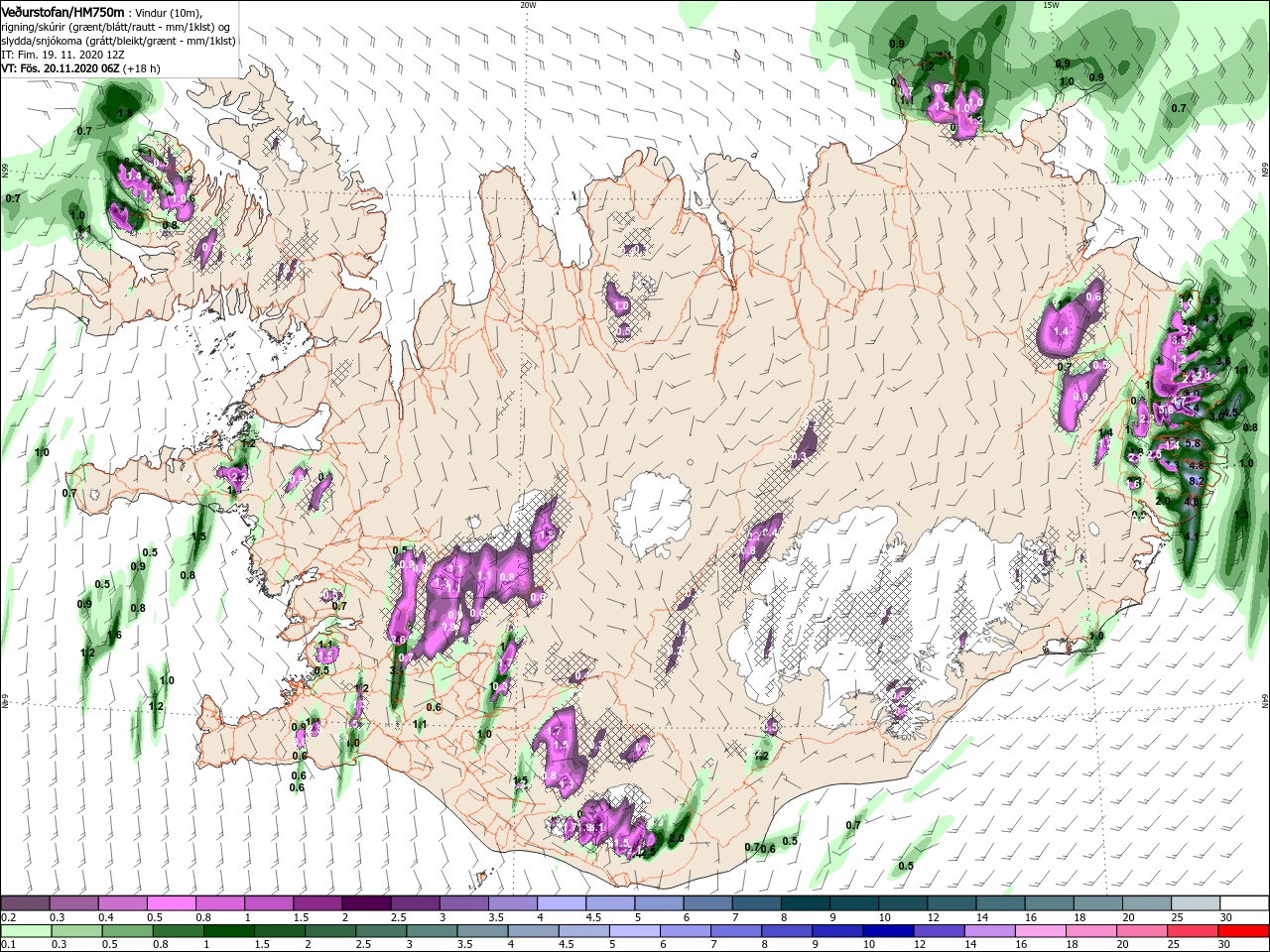This screenshot has height=952, width=1270.
Task: Click the map title "Veðurstofan/HM750m"
Action: (63, 11)
